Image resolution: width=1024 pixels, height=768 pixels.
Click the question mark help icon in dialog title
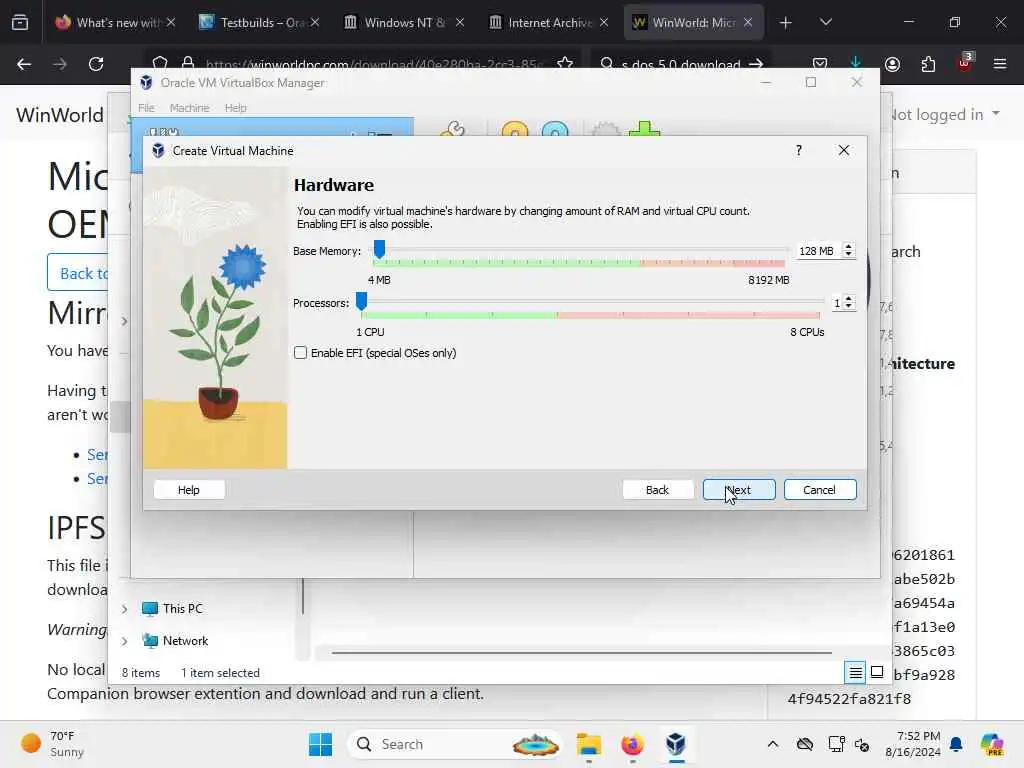[x=798, y=150]
